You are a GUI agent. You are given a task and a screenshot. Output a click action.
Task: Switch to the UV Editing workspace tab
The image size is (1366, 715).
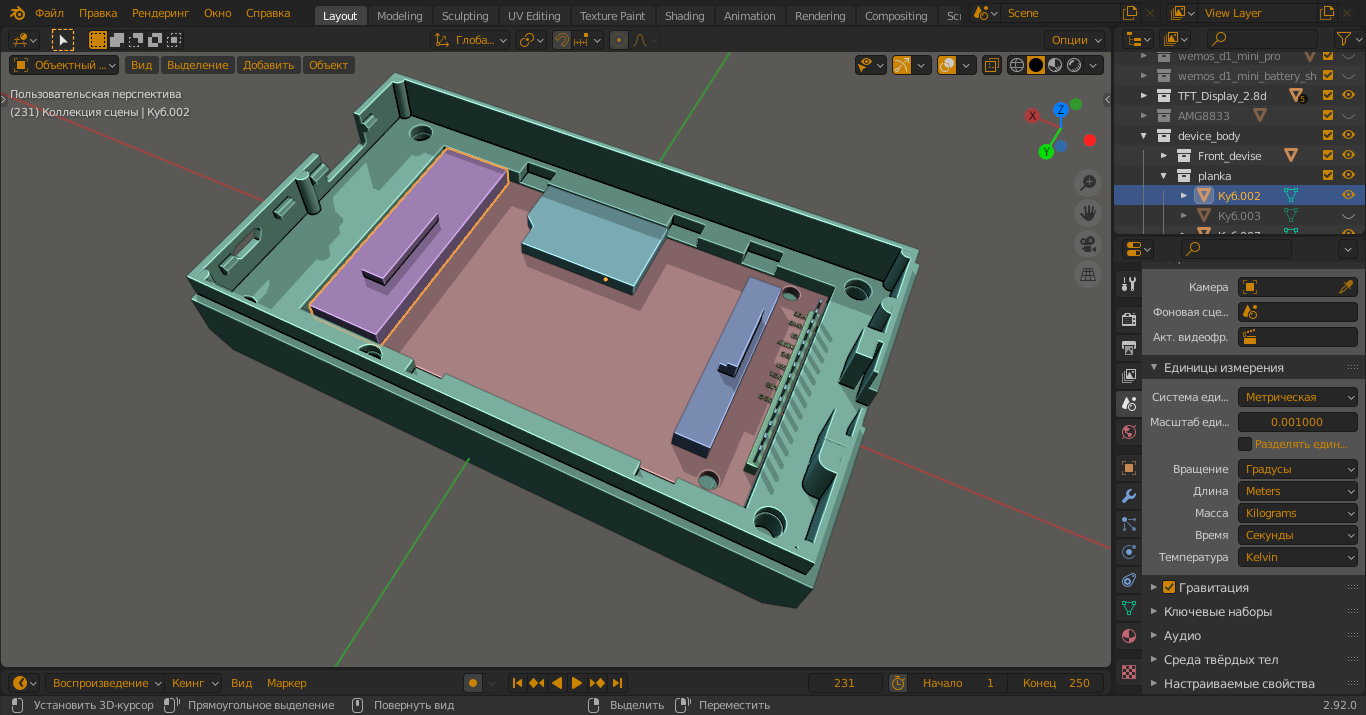tap(534, 16)
